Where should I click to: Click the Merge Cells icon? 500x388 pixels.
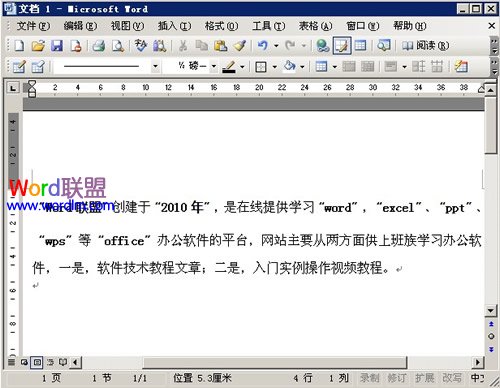click(349, 67)
